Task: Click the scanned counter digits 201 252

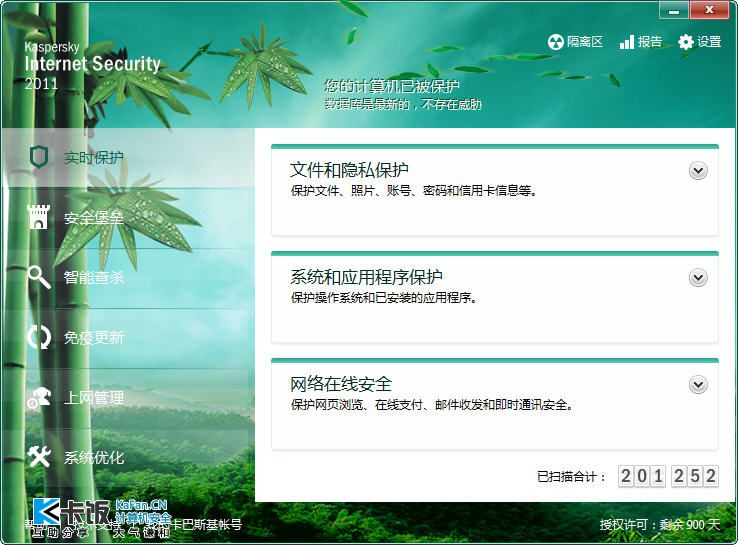Action: click(668, 476)
